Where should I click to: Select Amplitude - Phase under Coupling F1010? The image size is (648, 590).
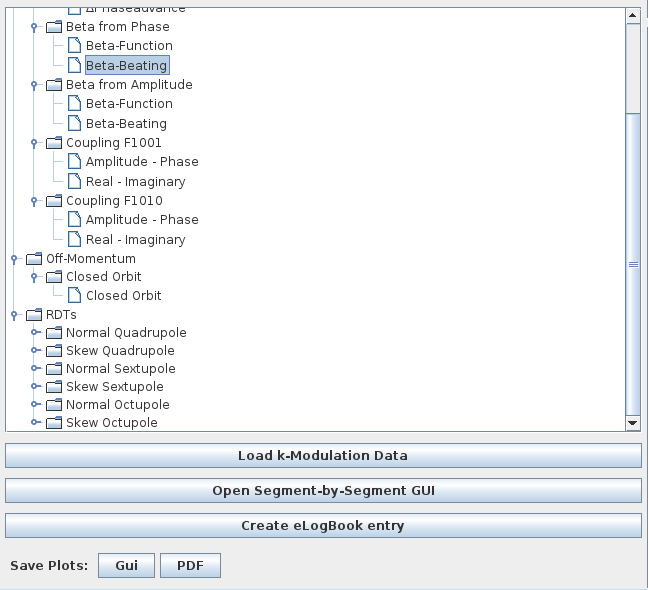(142, 220)
